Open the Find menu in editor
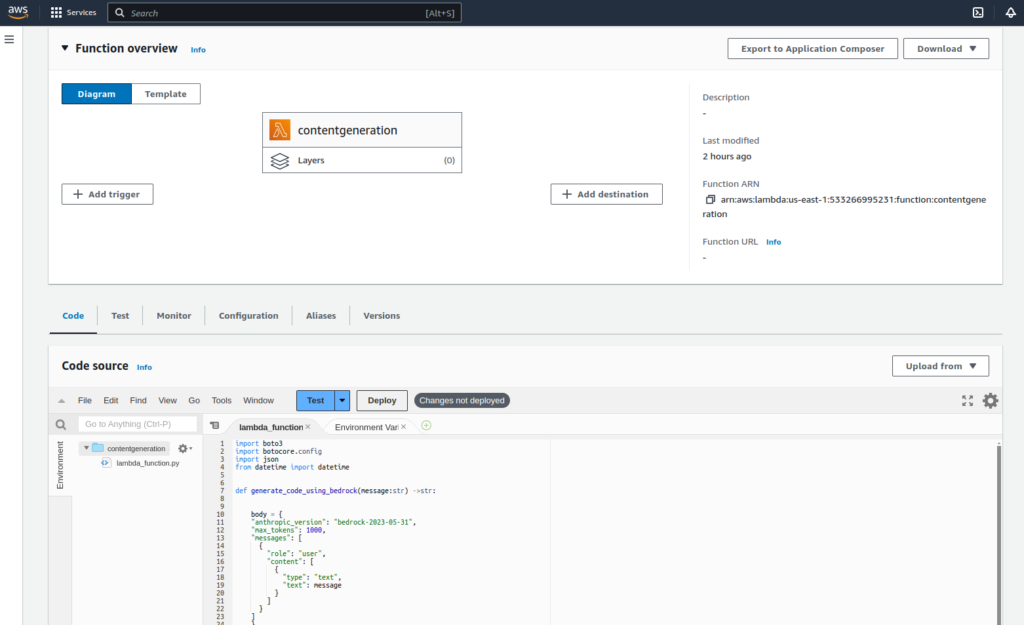Image resolution: width=1024 pixels, height=625 pixels. (138, 400)
